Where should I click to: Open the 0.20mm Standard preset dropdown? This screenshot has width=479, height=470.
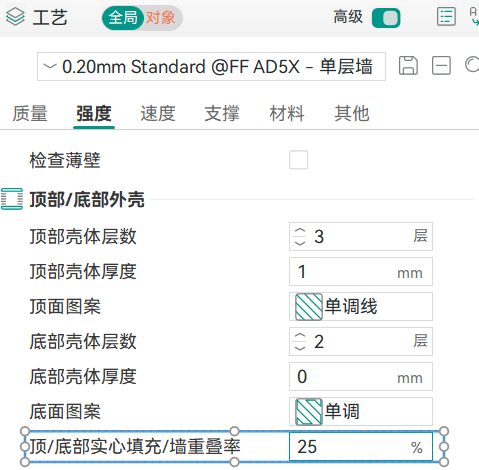[211, 66]
